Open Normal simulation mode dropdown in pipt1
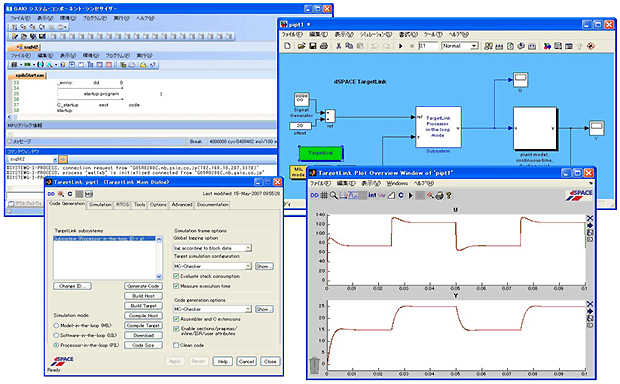The width and height of the screenshot is (620, 384). (x=474, y=46)
